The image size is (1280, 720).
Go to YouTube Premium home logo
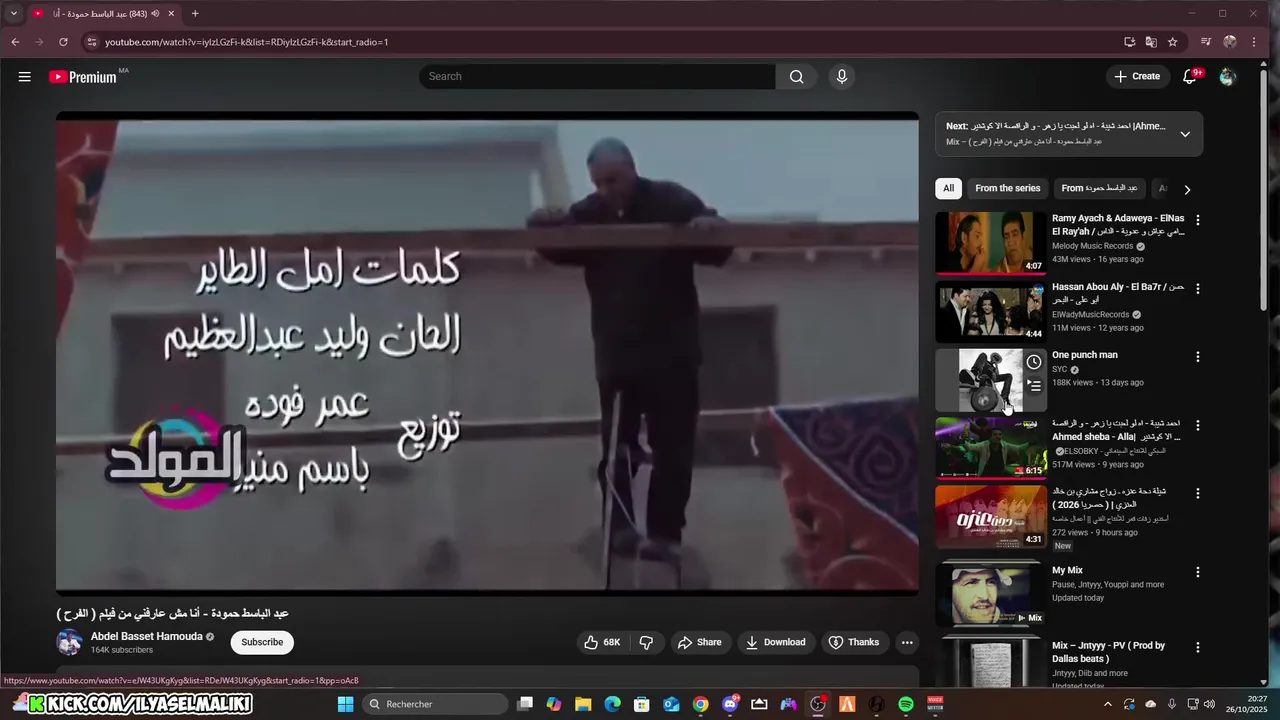(83, 77)
